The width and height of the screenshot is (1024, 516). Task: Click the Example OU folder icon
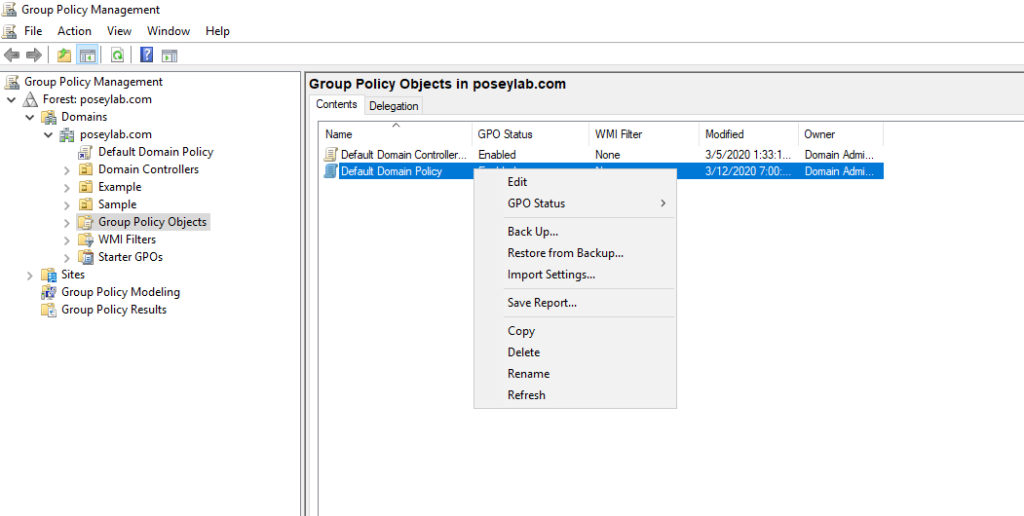86,187
